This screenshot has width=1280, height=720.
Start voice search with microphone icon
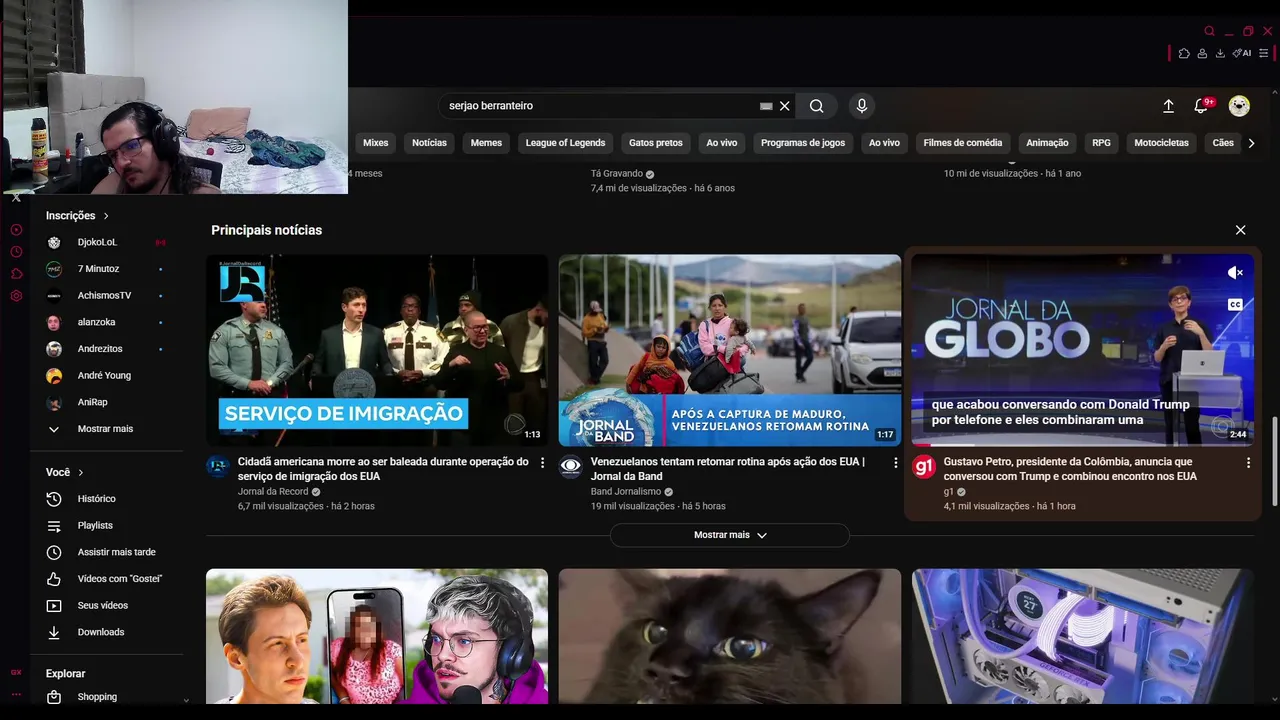pyautogui.click(x=862, y=106)
